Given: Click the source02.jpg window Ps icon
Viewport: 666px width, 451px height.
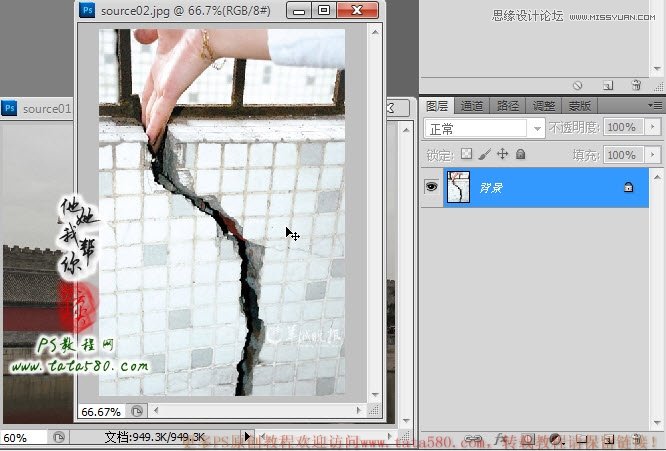Looking at the screenshot, I should (87, 10).
